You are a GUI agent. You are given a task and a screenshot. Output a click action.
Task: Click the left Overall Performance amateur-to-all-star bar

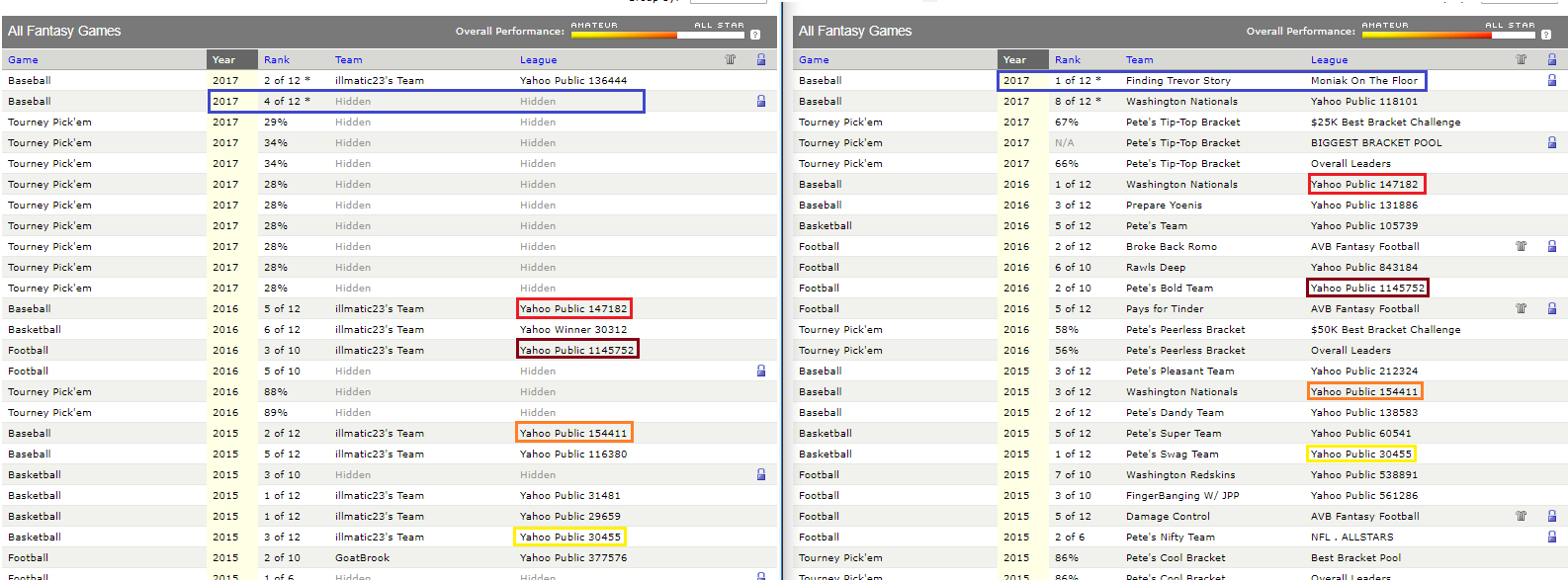657,35
